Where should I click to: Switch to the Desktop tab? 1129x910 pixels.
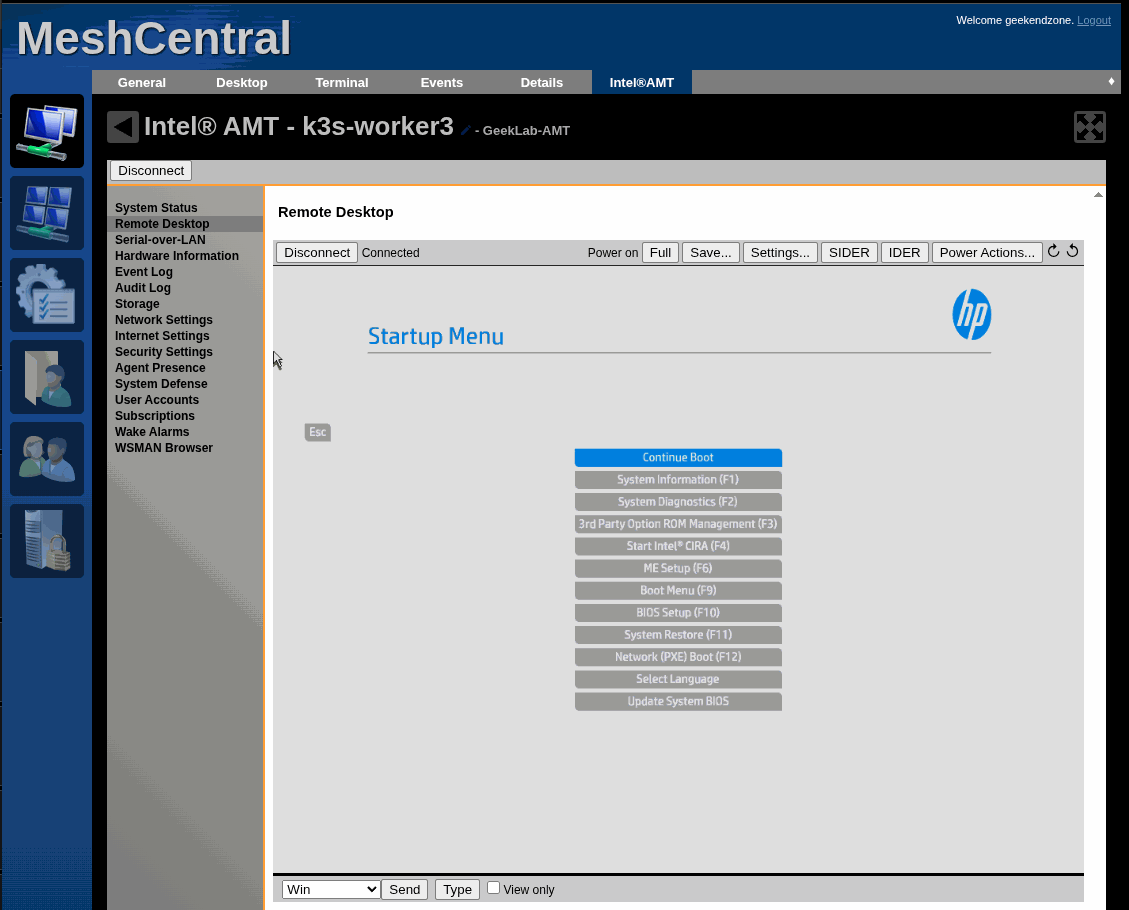point(242,83)
